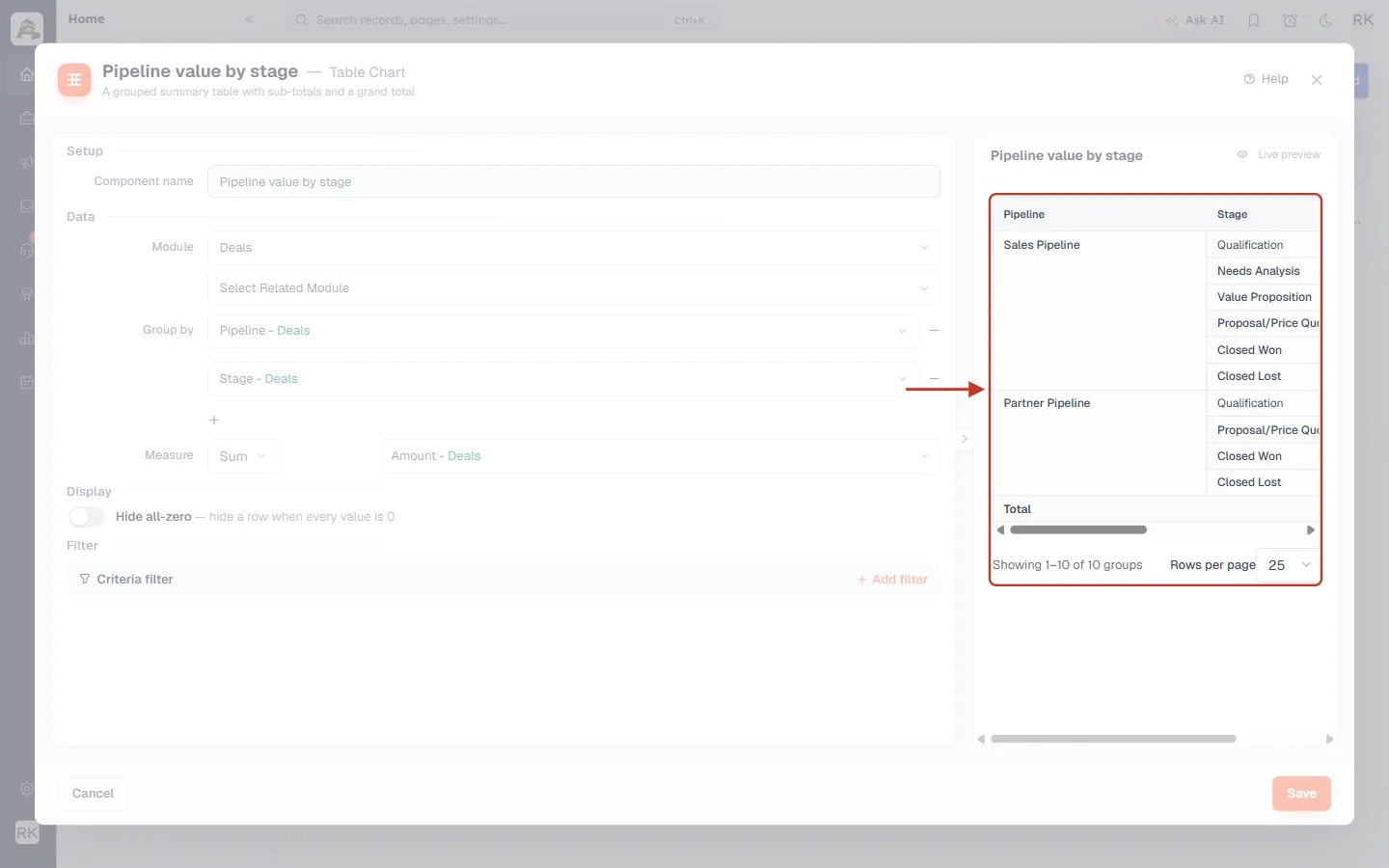Image resolution: width=1389 pixels, height=868 pixels.
Task: Open the Stage - Deals group by dropdown
Action: (x=563, y=379)
